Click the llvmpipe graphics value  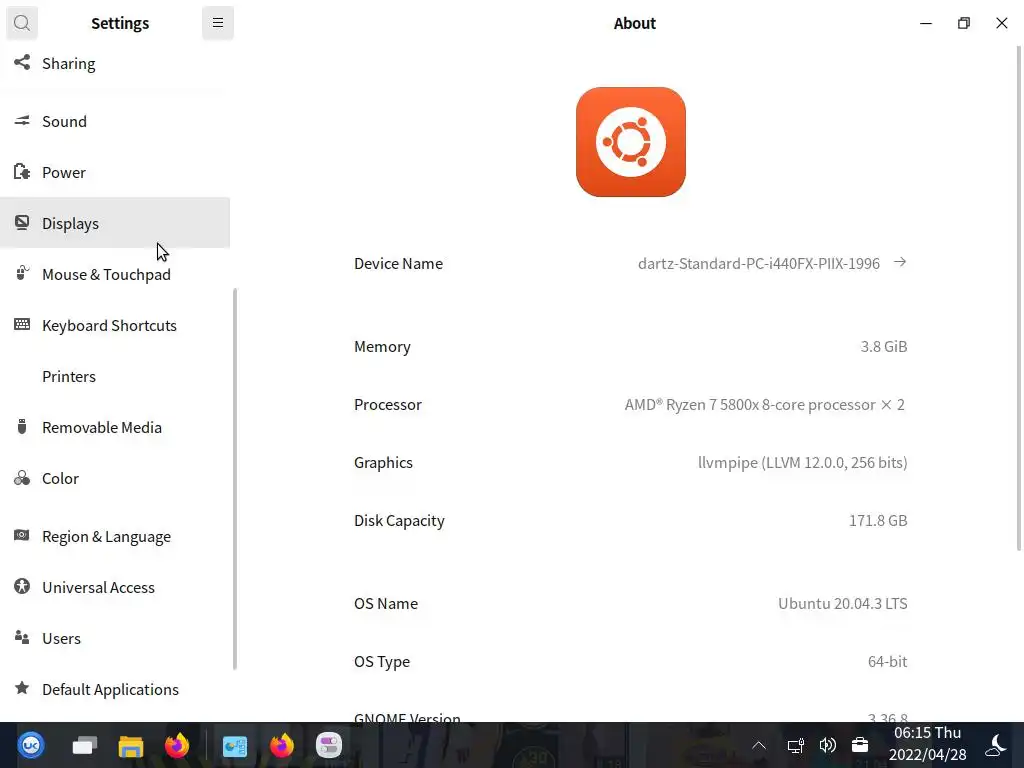(803, 463)
